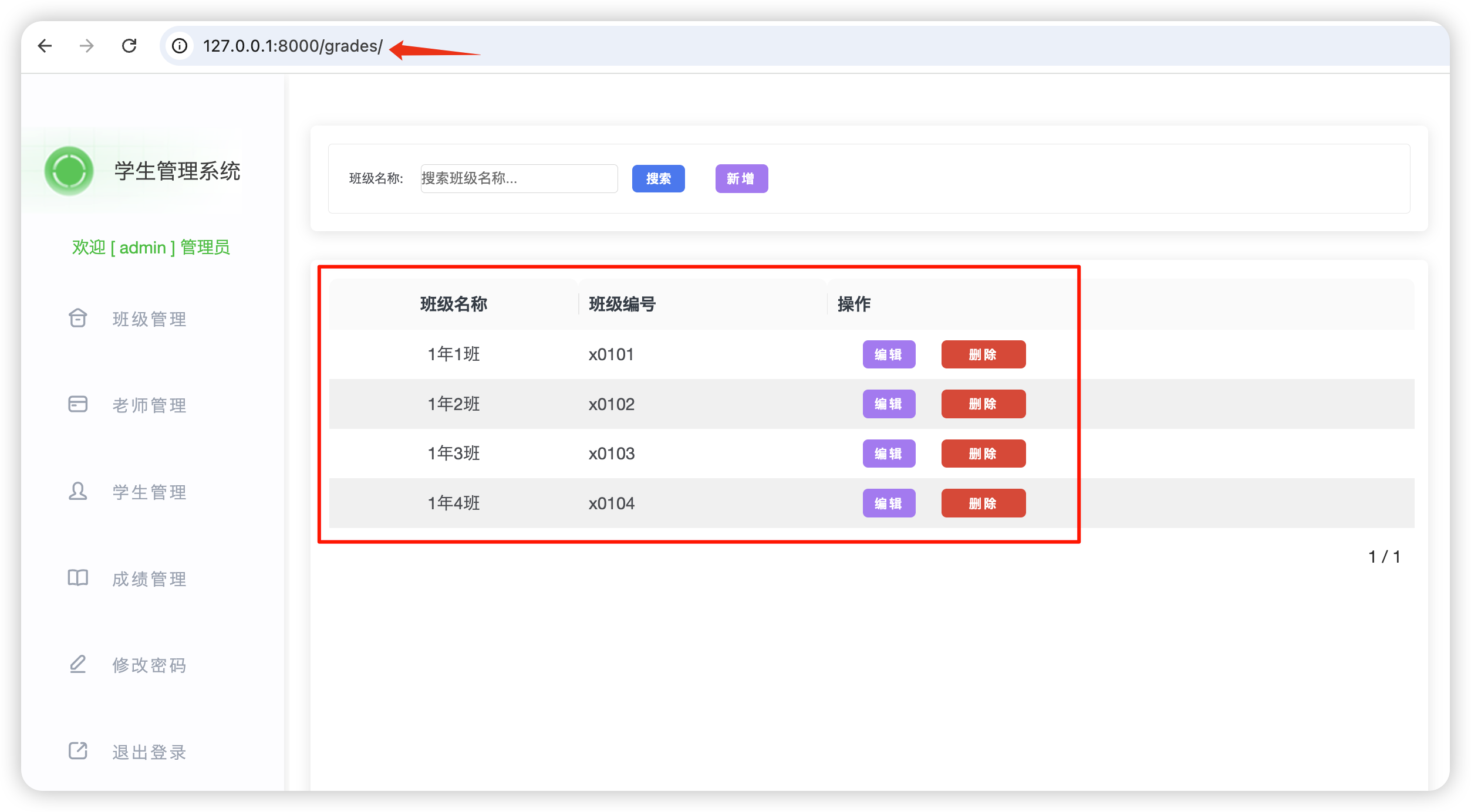Image resolution: width=1471 pixels, height=812 pixels.
Task: Click the 退出登录 exit icon
Action: [77, 751]
